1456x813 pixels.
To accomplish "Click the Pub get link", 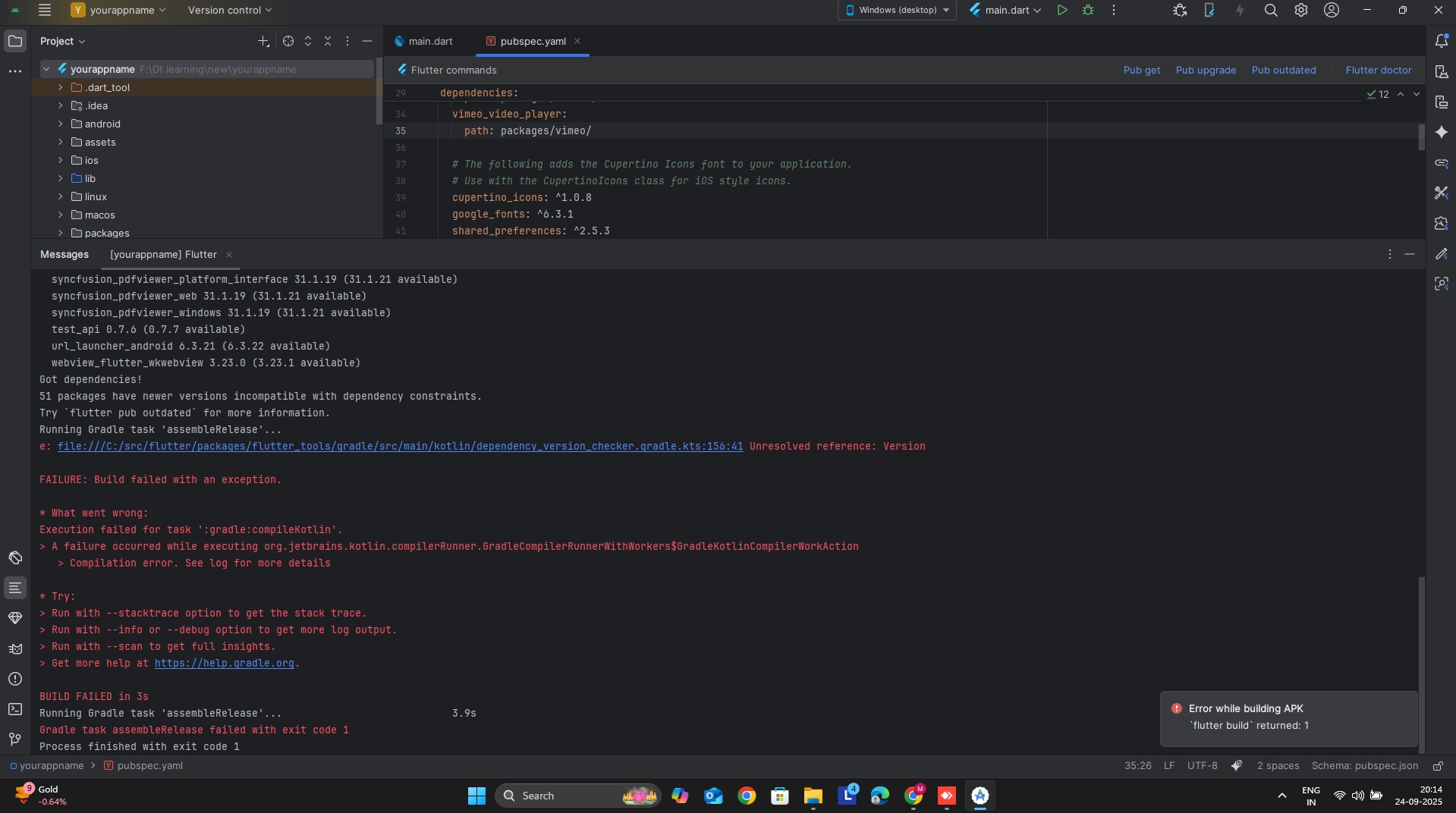I will [1141, 70].
